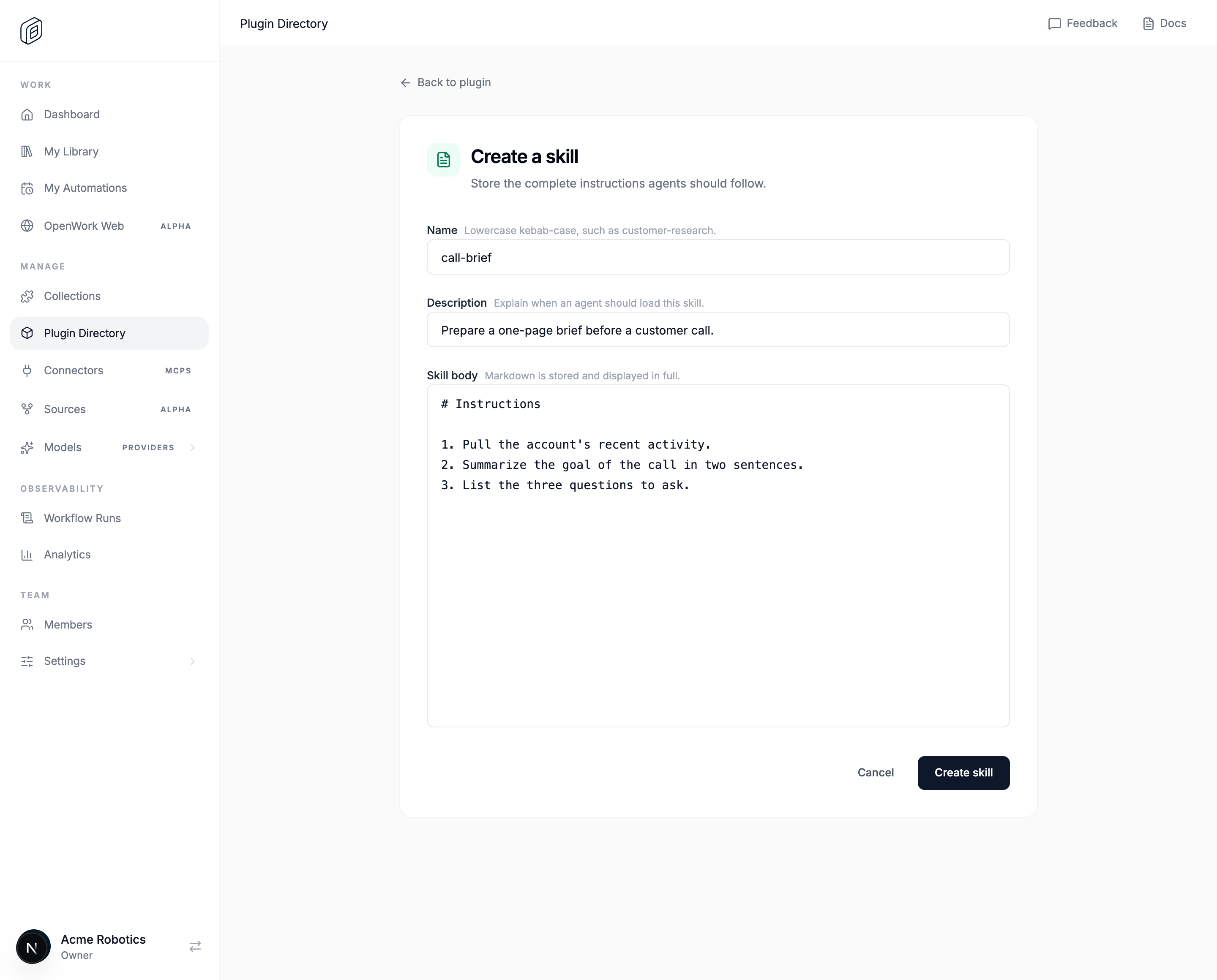Click the line 'Summarize the goal of the call'
The image size is (1217, 980).
coord(622,465)
